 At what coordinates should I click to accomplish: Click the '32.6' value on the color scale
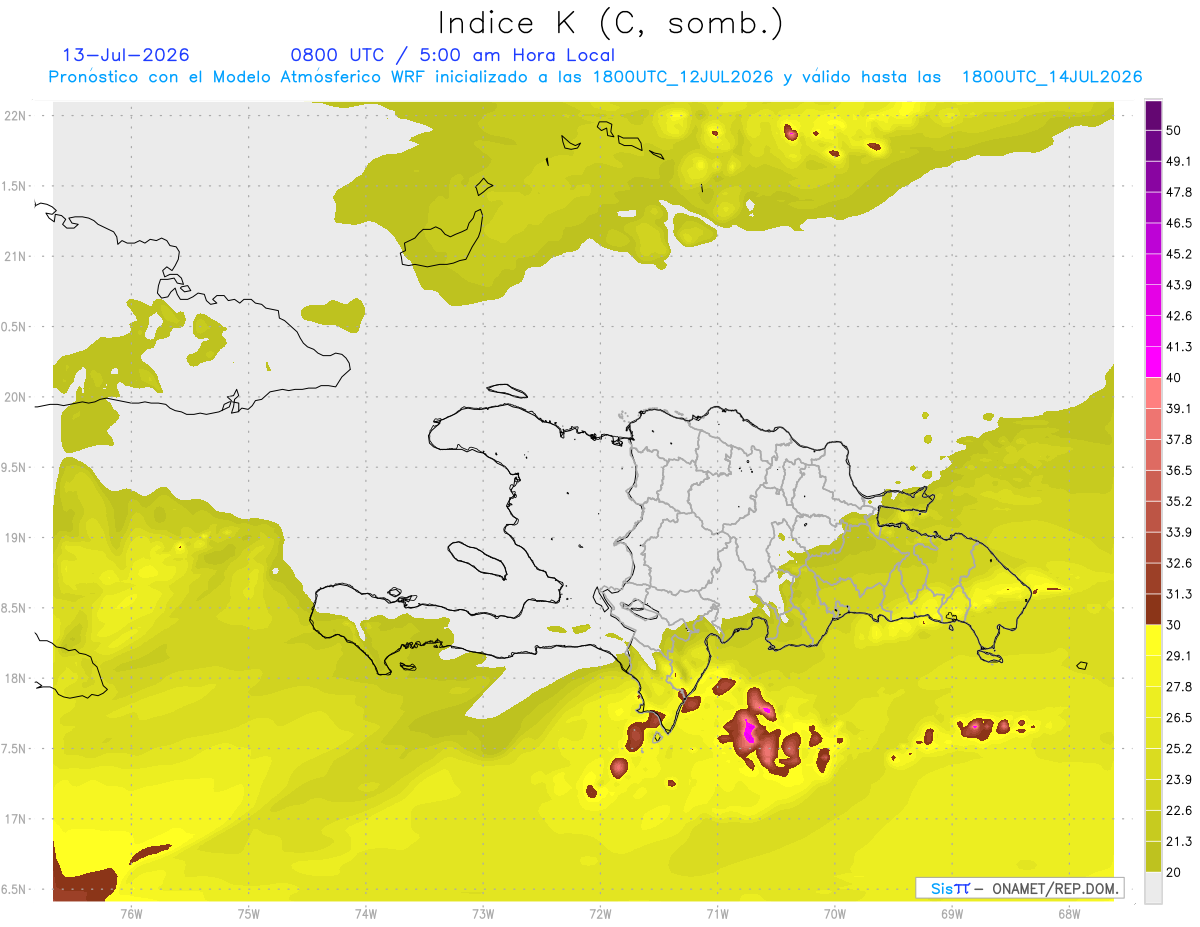pos(1178,563)
